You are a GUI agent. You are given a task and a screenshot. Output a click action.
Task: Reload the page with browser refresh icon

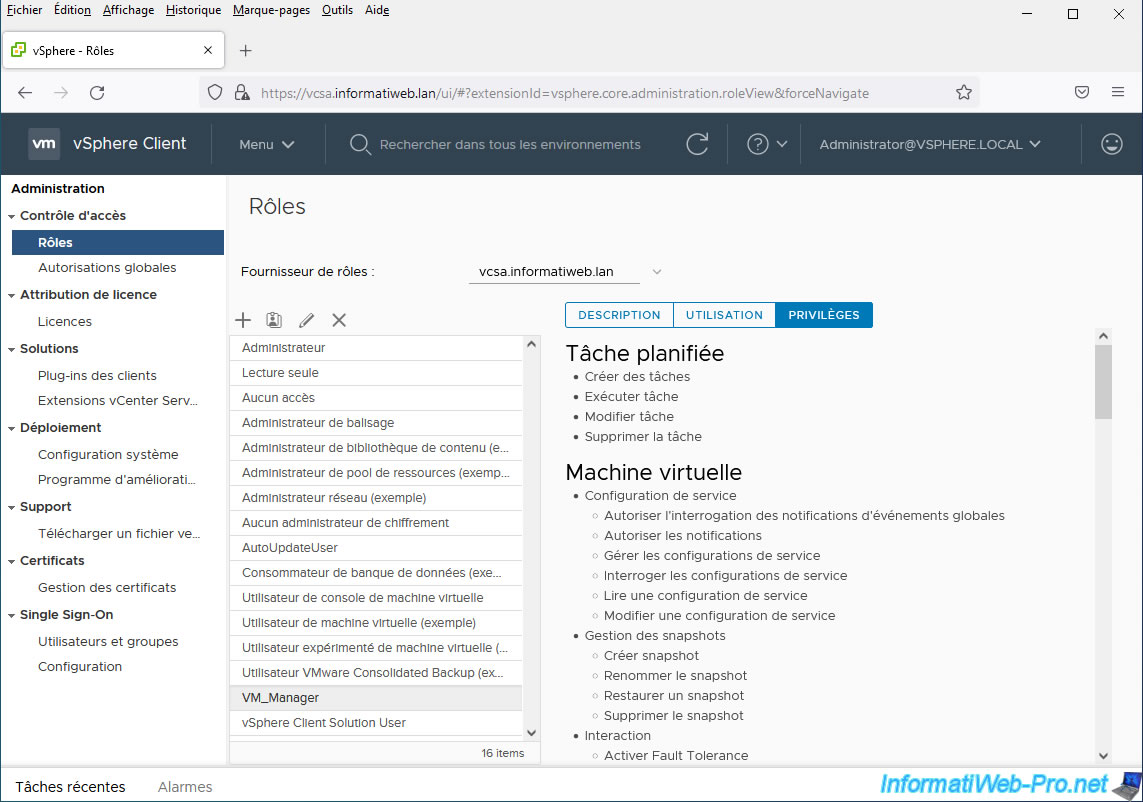click(x=97, y=93)
